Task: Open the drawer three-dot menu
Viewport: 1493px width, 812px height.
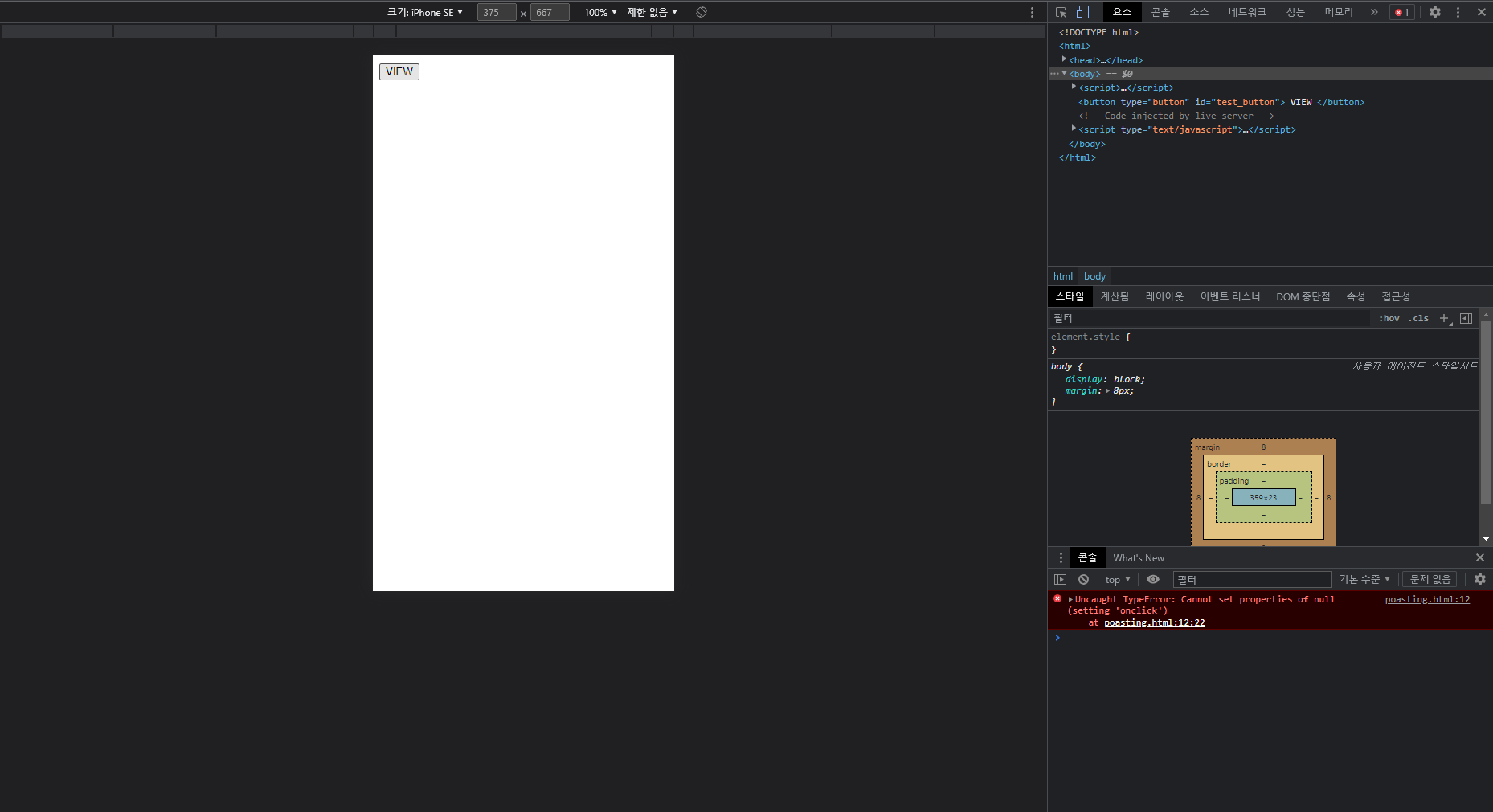Action: (x=1061, y=557)
